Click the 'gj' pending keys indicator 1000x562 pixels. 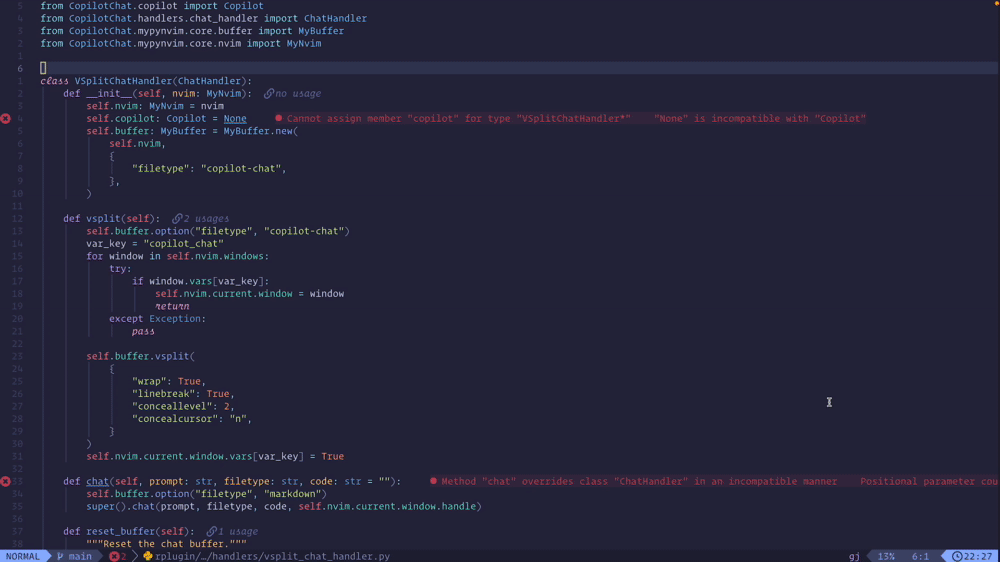point(854,556)
